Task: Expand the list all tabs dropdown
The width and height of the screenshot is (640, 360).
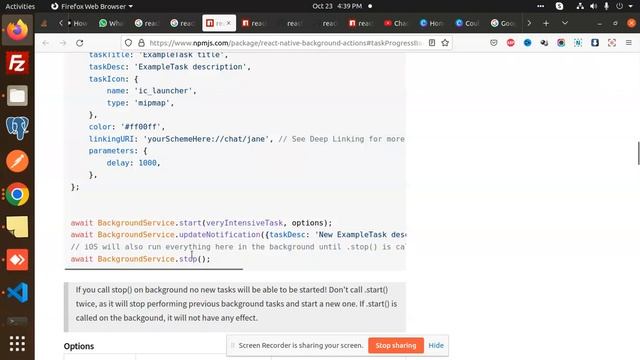Action: pyautogui.click(x=565, y=23)
